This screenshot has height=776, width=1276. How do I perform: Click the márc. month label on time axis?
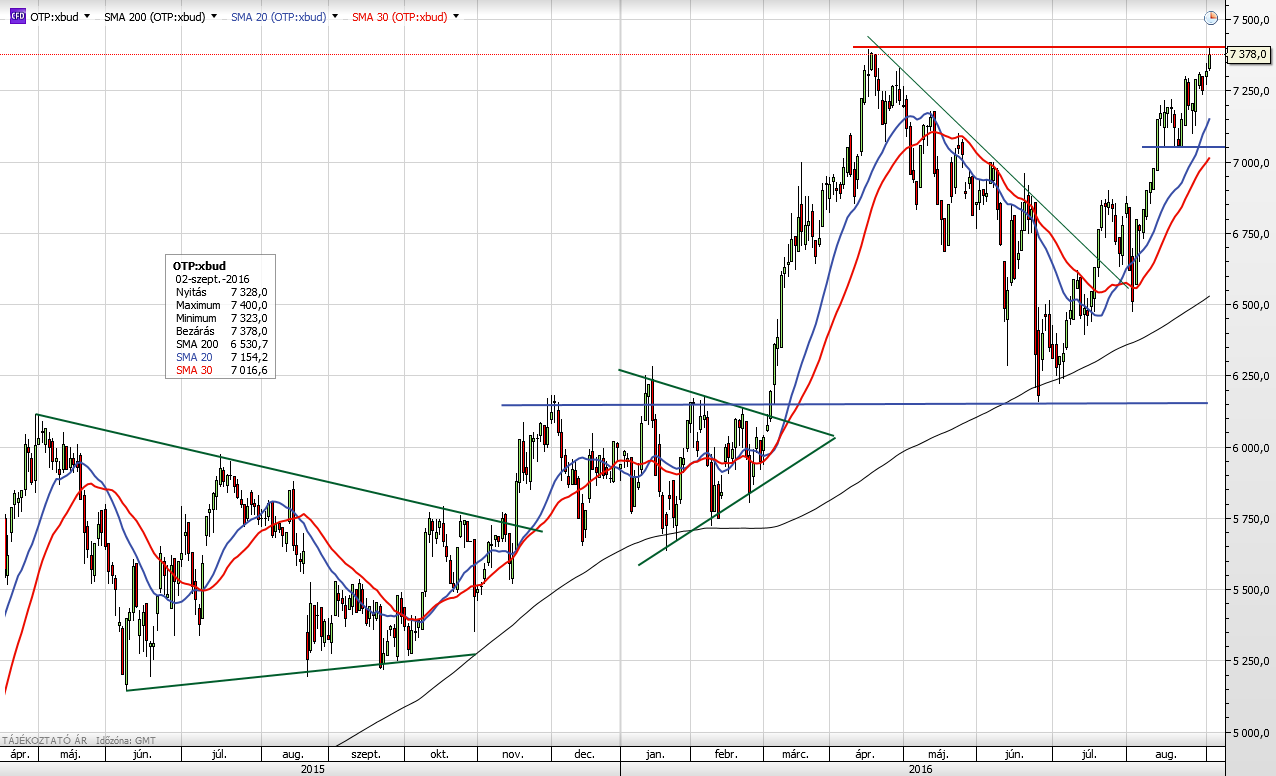796,753
